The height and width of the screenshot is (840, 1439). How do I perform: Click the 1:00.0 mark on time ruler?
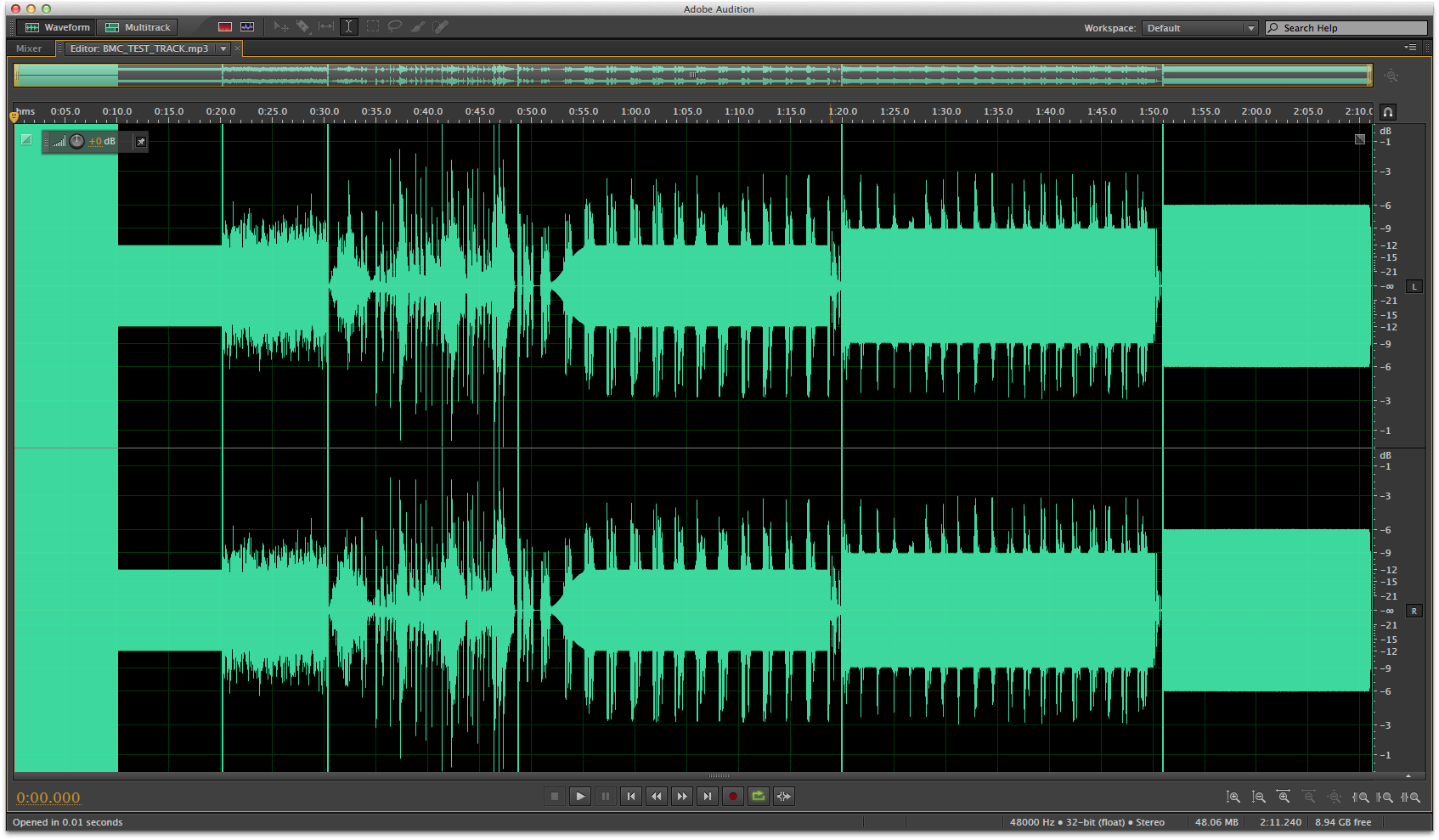(x=635, y=111)
